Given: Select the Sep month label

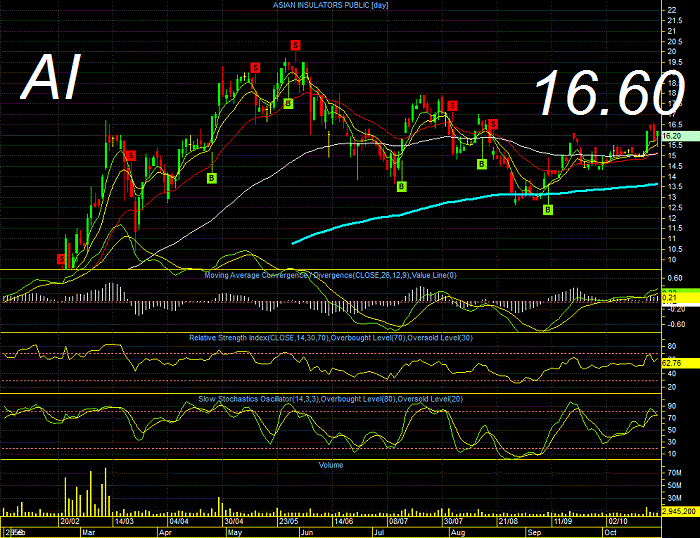Looking at the screenshot, I should 534,533.
